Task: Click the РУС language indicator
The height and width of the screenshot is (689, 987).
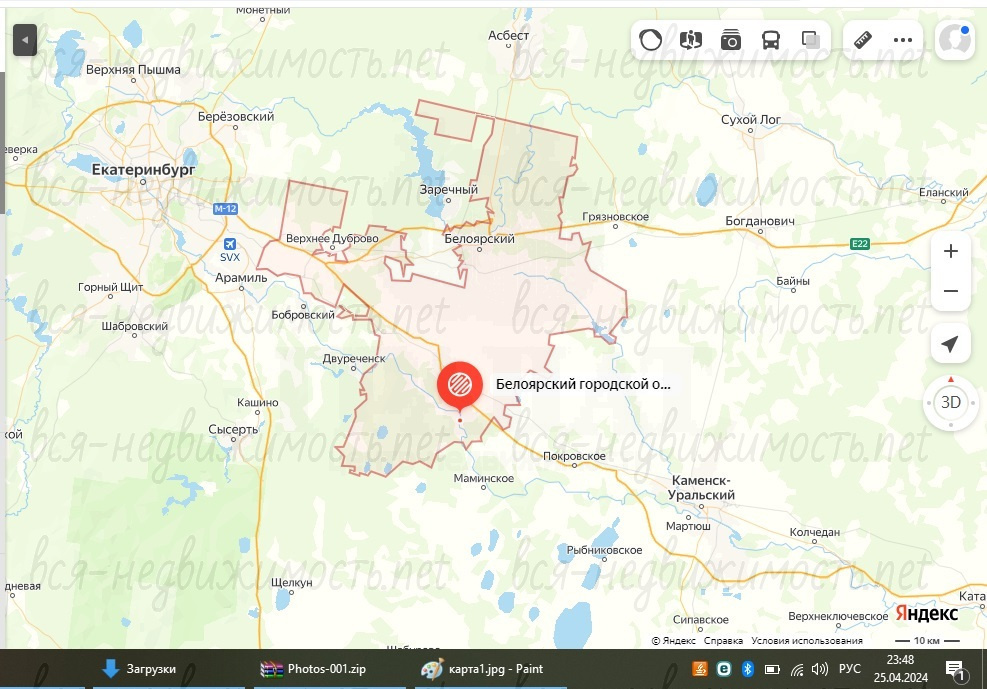Action: coord(849,669)
